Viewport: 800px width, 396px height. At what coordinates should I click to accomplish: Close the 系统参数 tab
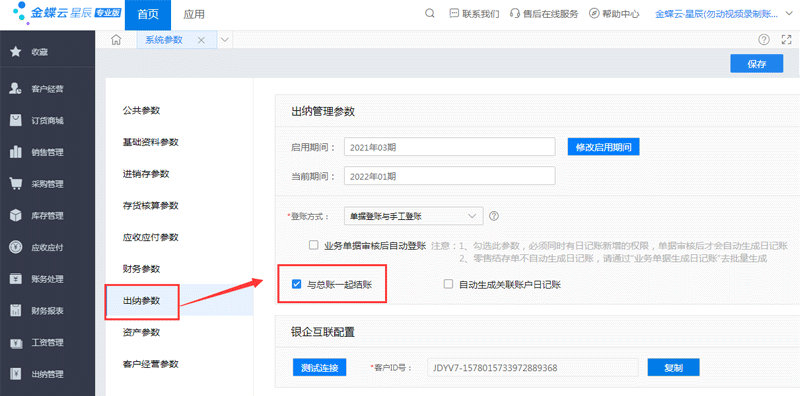point(201,40)
